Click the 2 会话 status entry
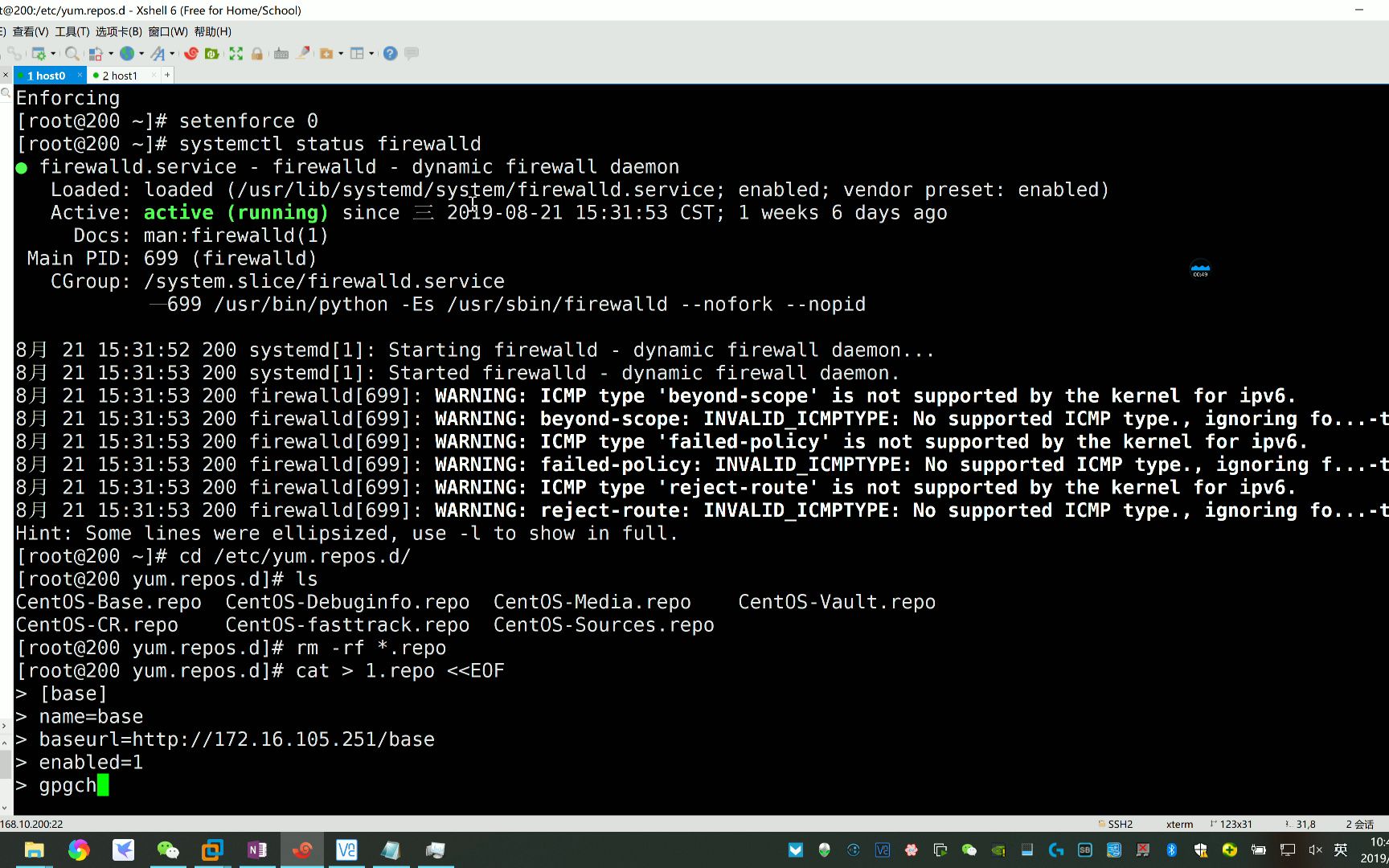Viewport: 1389px width, 868px height. [1360, 825]
